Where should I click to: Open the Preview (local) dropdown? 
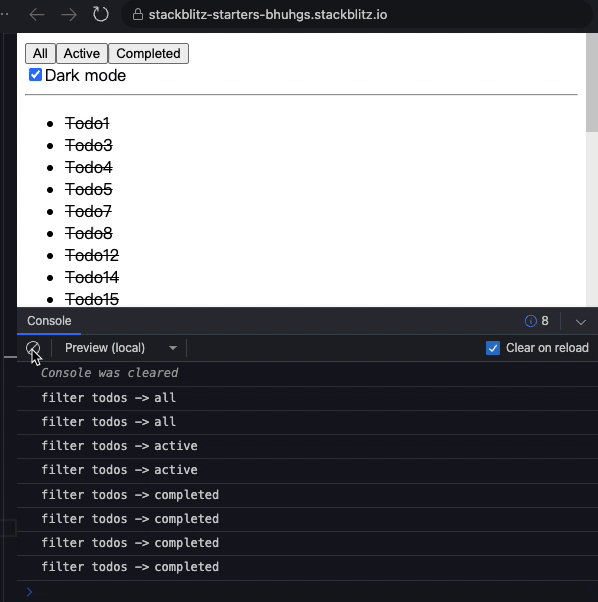coord(120,348)
